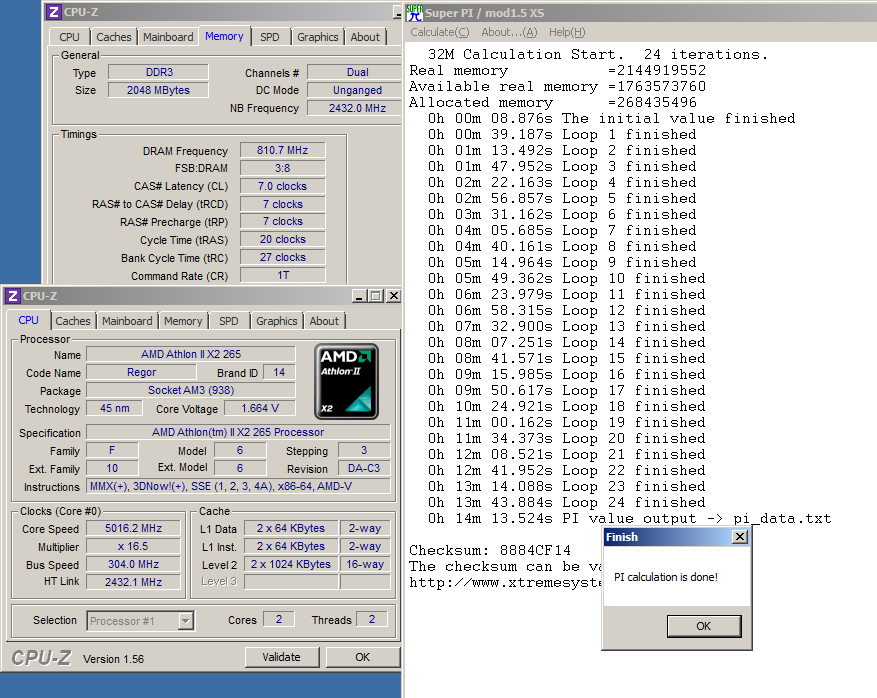The height and width of the screenshot is (698, 877).
Task: Click the memory Type field DDR3
Action: tap(159, 72)
